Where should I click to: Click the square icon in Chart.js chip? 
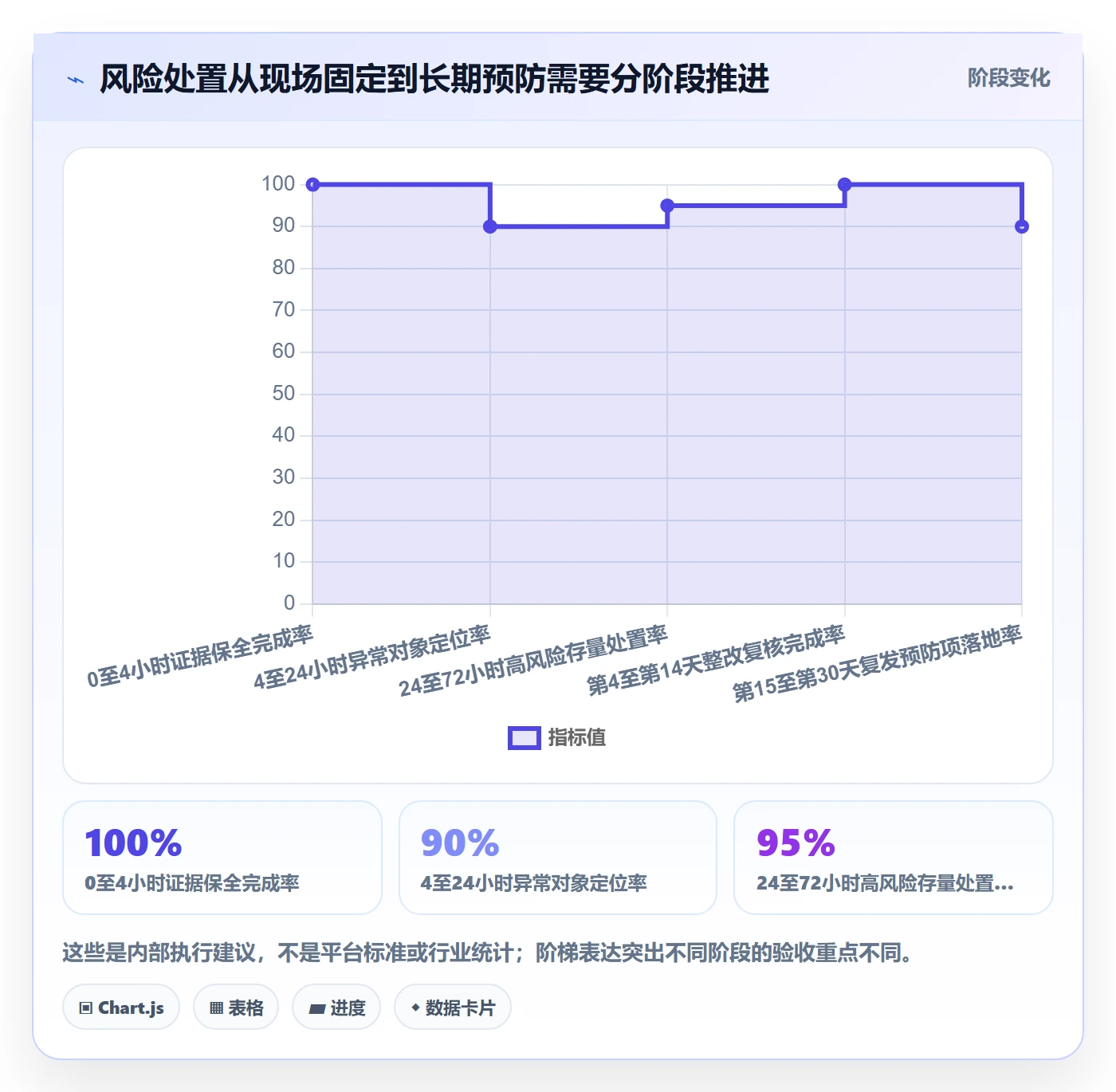point(86,1008)
